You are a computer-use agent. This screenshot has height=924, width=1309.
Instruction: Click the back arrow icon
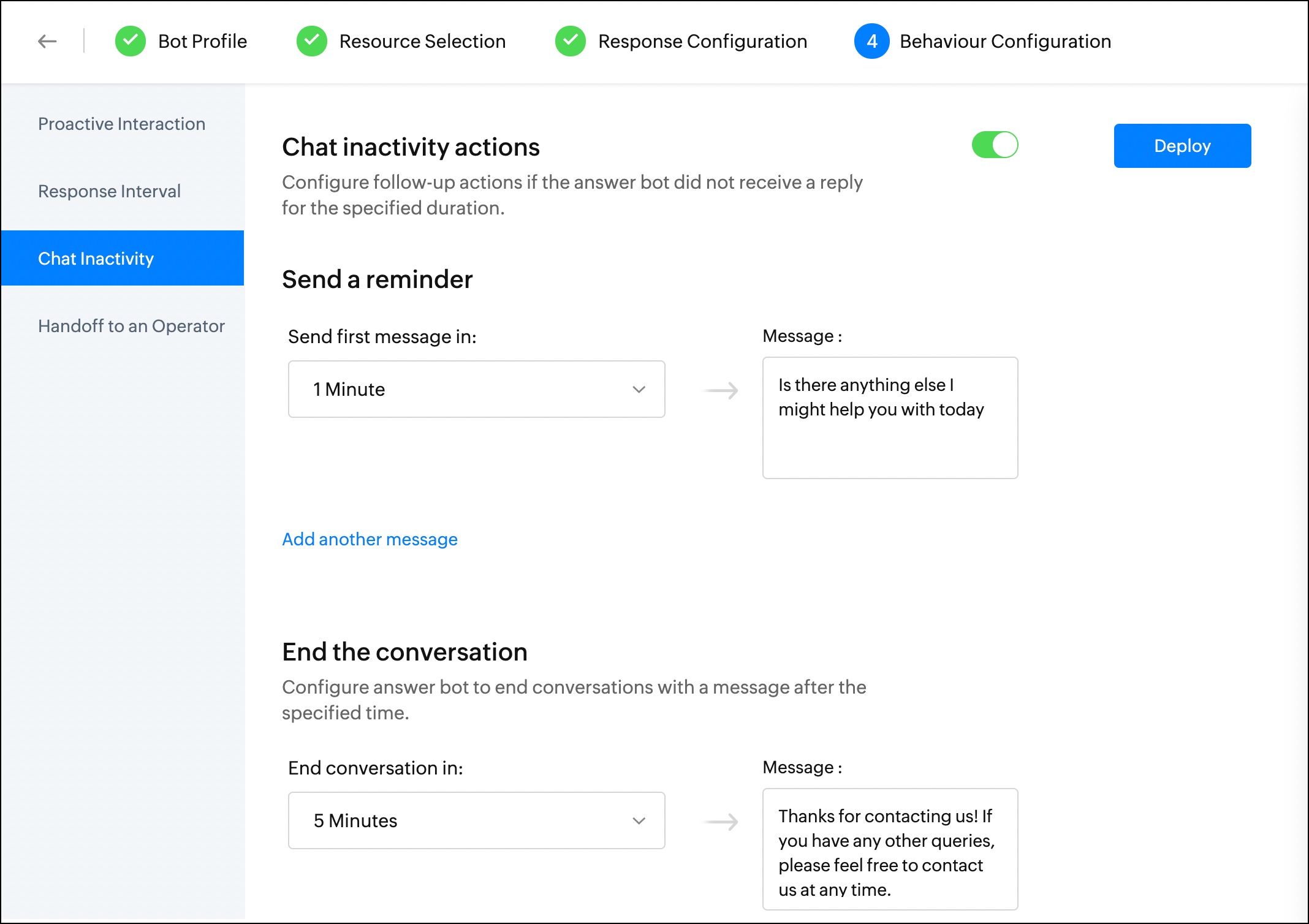pyautogui.click(x=47, y=41)
